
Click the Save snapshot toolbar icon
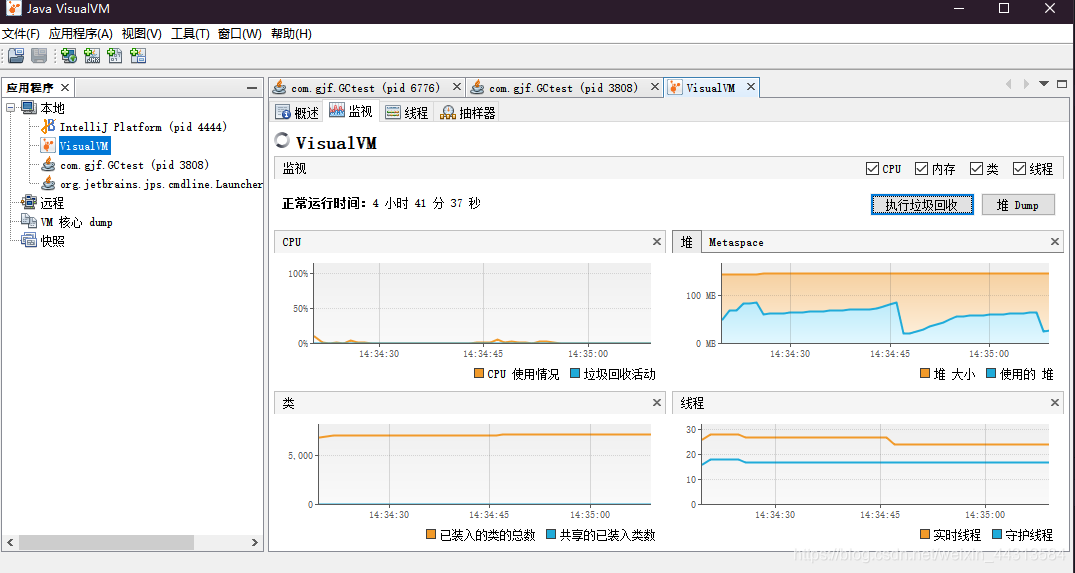click(39, 56)
